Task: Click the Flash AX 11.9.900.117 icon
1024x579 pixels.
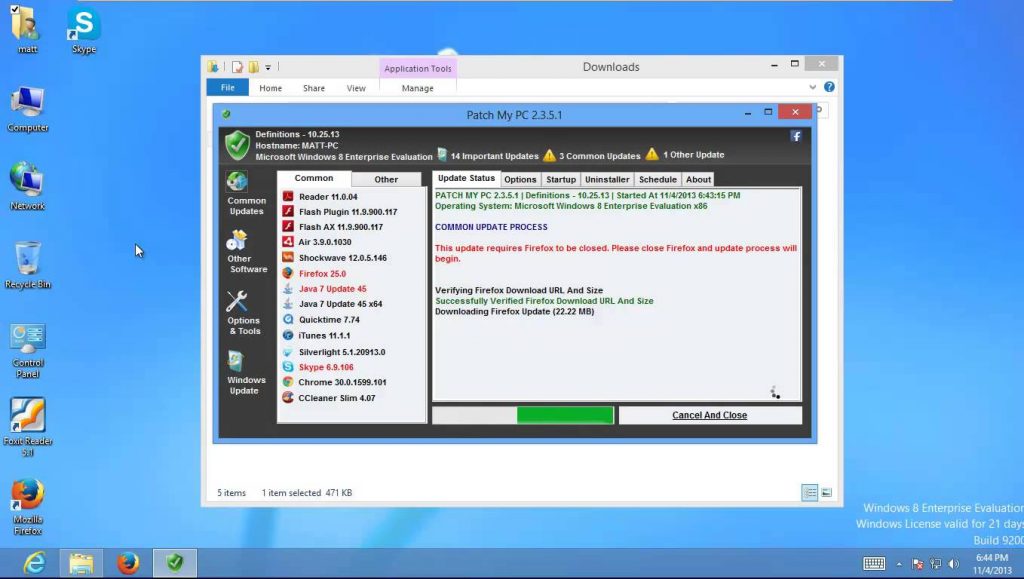Action: [288, 226]
